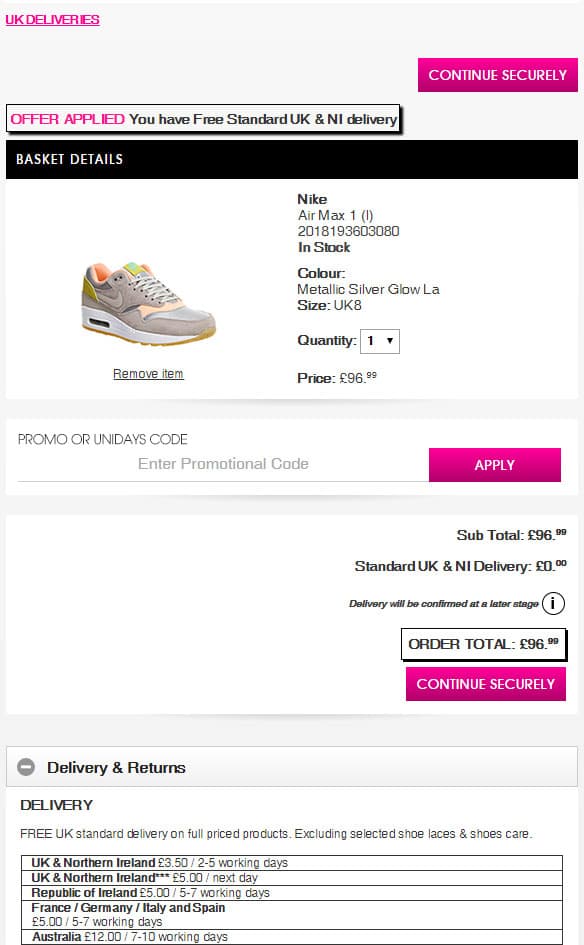584x945 pixels.
Task: Click the Nike brand name
Action: pos(312,199)
